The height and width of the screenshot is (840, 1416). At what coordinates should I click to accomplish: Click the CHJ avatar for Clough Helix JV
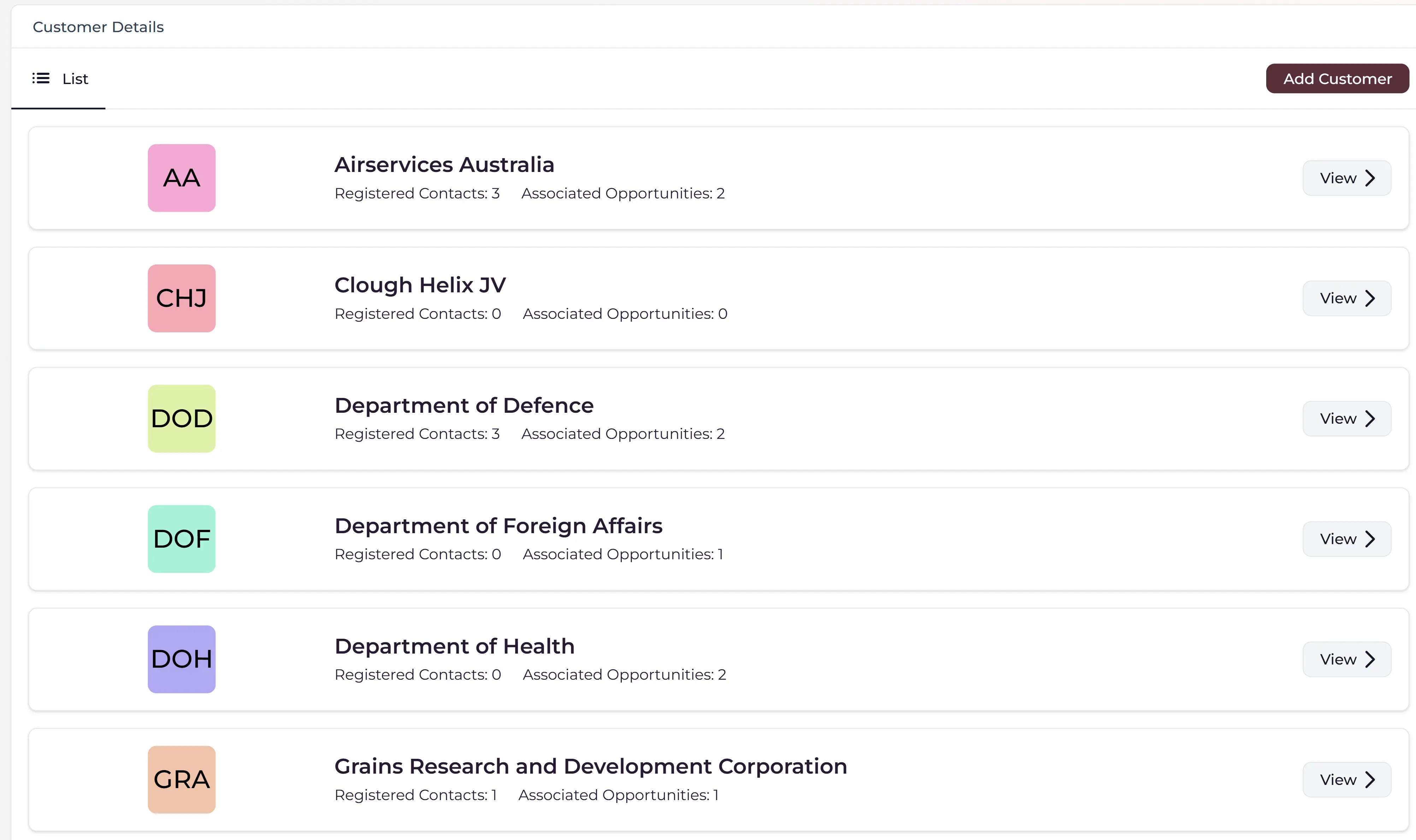click(x=181, y=298)
